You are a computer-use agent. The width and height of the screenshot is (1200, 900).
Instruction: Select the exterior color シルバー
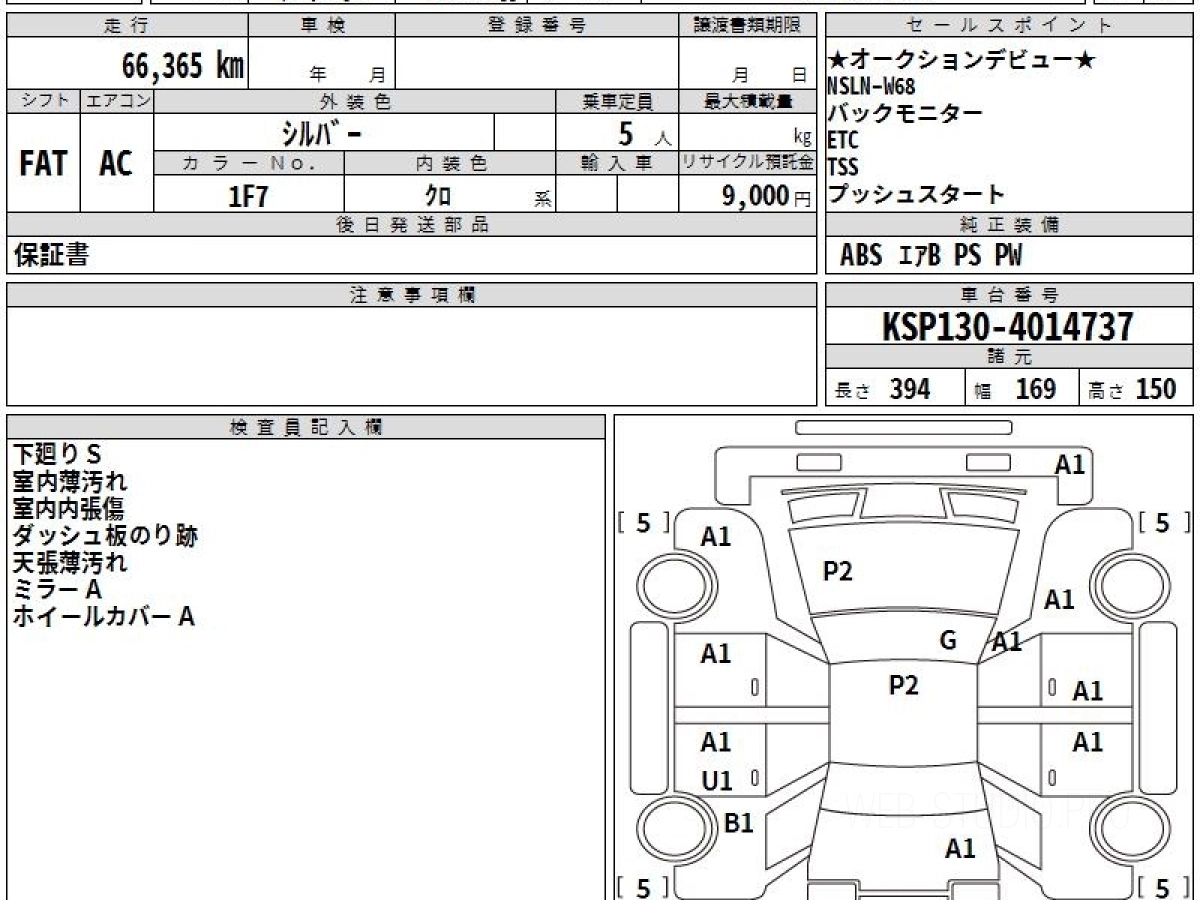coord(321,132)
